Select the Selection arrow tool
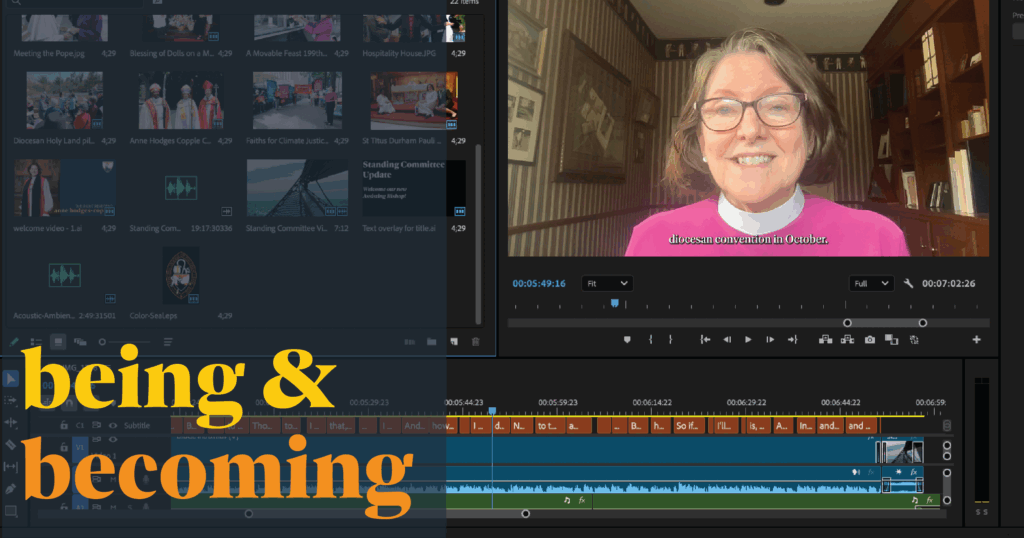The width and height of the screenshot is (1024, 538). pos(11,378)
